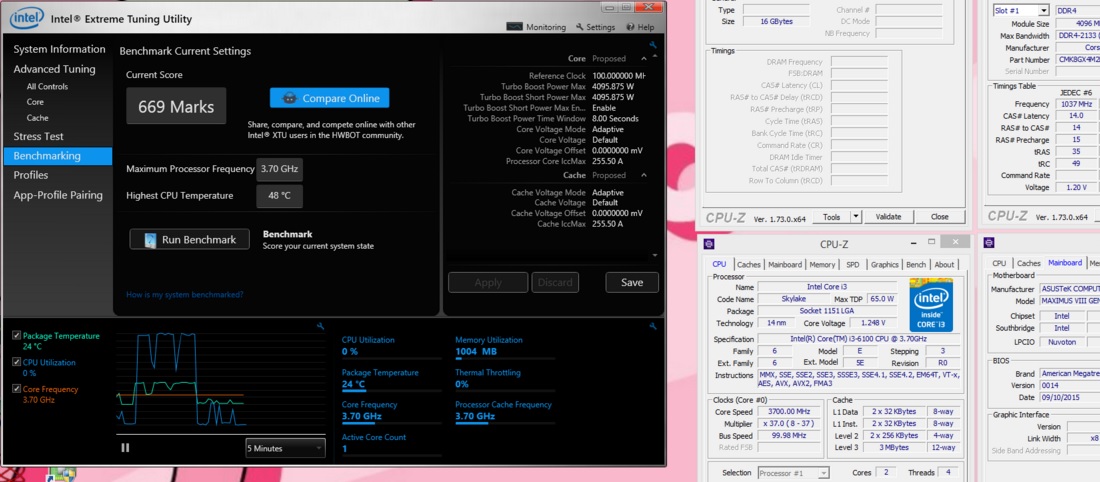Click wrench icon above monitoring values panel
Viewport: 1100px width, 482px height.
652,326
